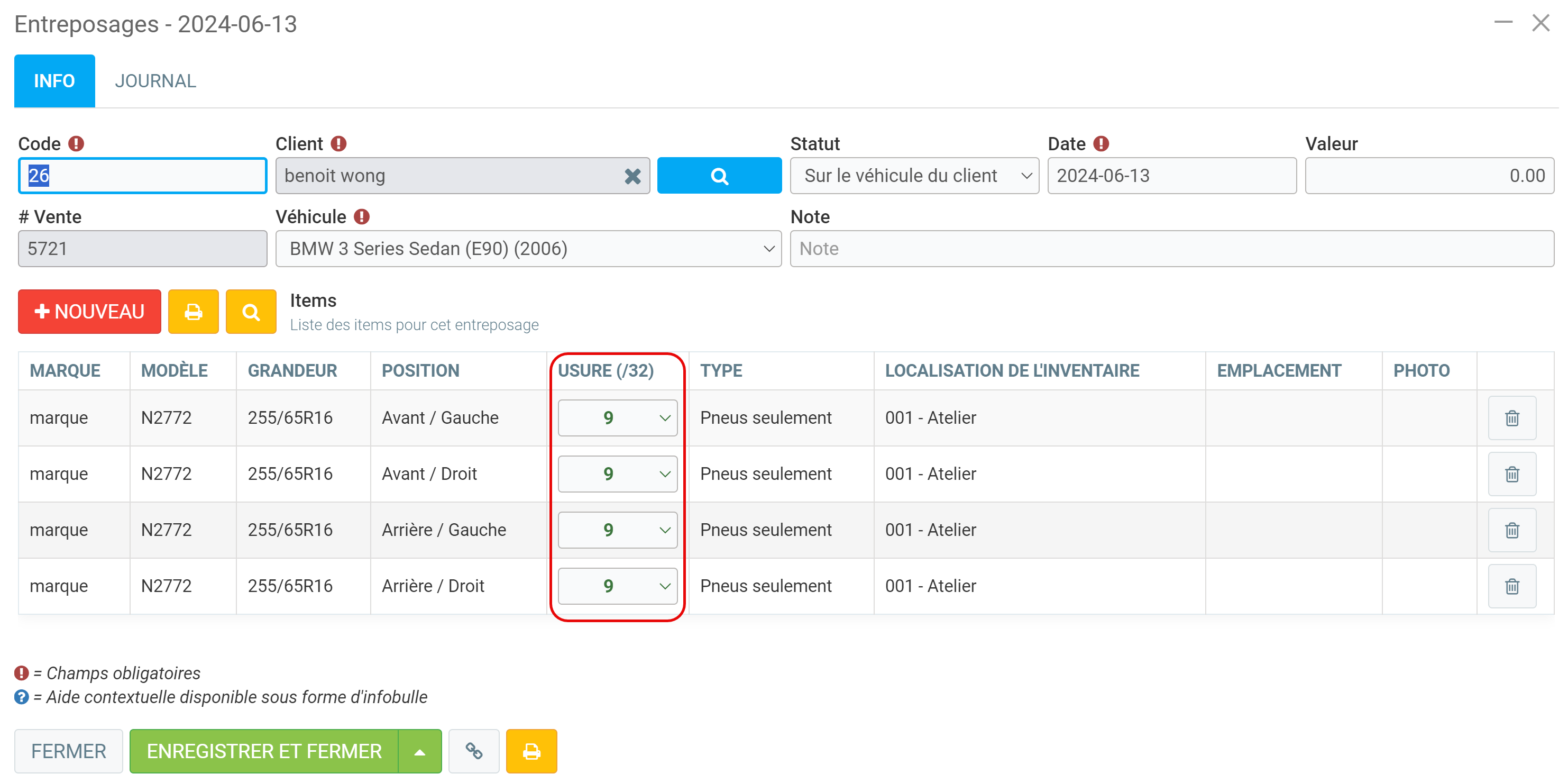Expand the Enregistrer et Fermer arrow menu
Viewport: 1568px width, 783px height.
pyautogui.click(x=419, y=751)
